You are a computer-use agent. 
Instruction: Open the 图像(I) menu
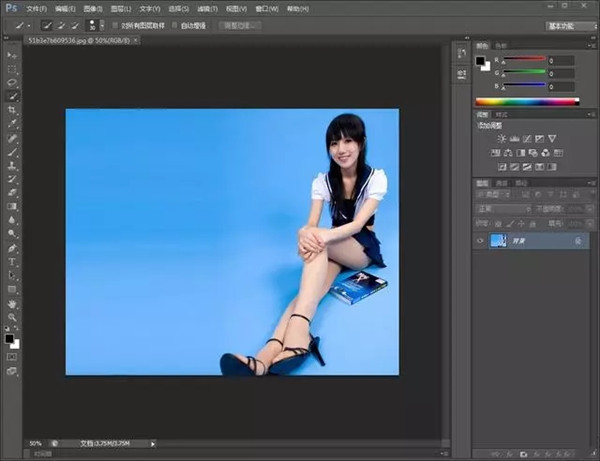[x=93, y=8]
